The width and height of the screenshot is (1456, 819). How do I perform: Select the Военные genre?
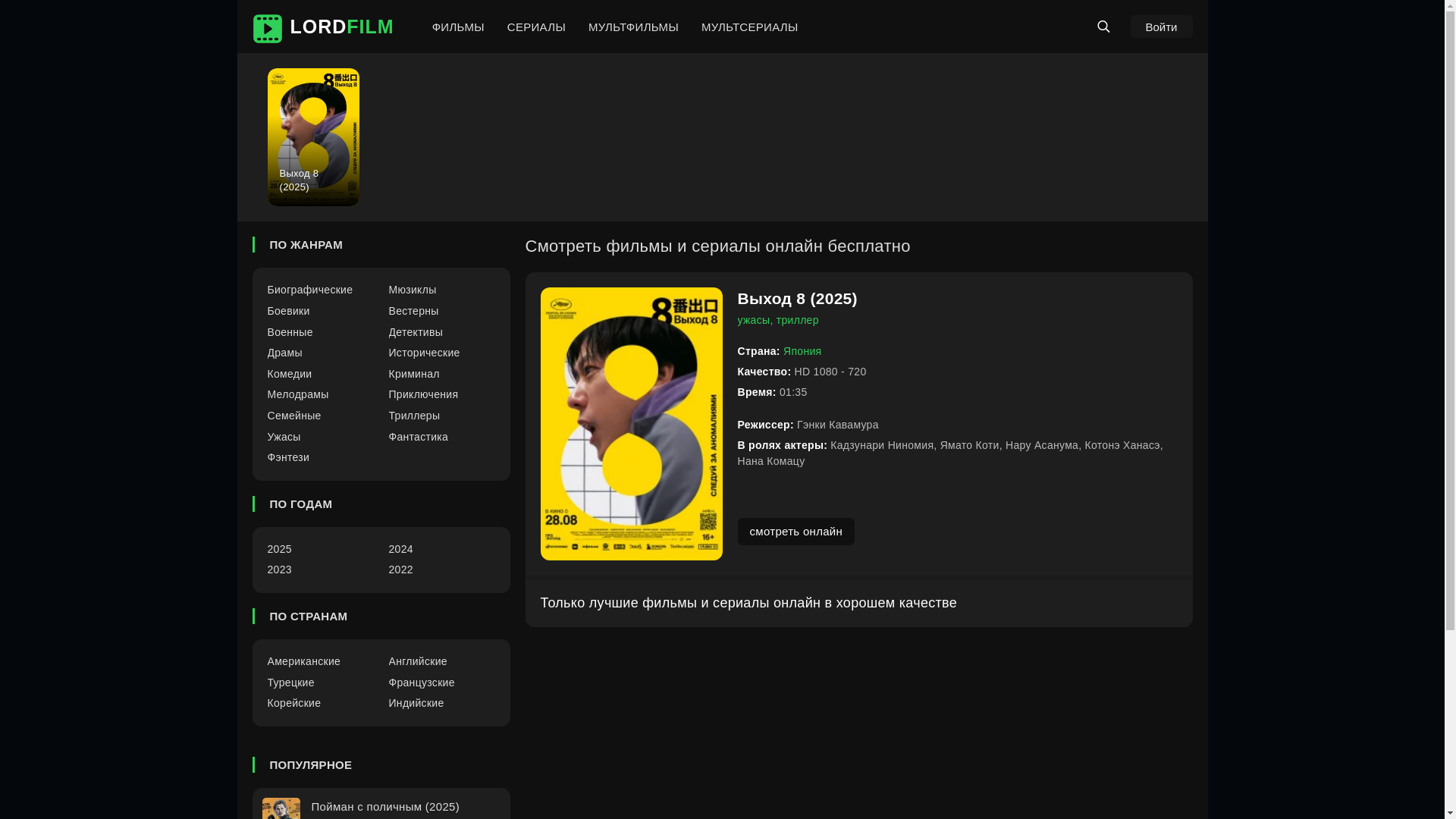[x=290, y=332]
